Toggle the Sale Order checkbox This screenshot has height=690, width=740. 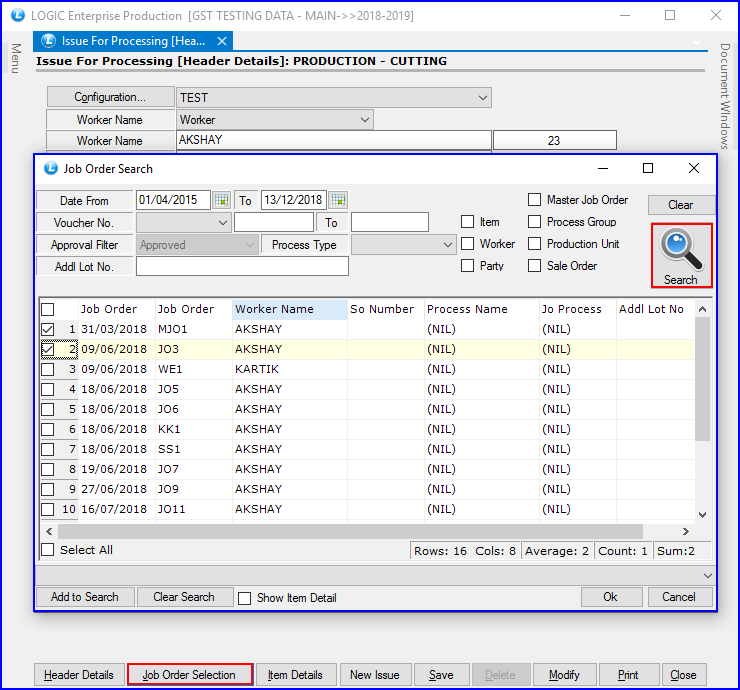534,266
